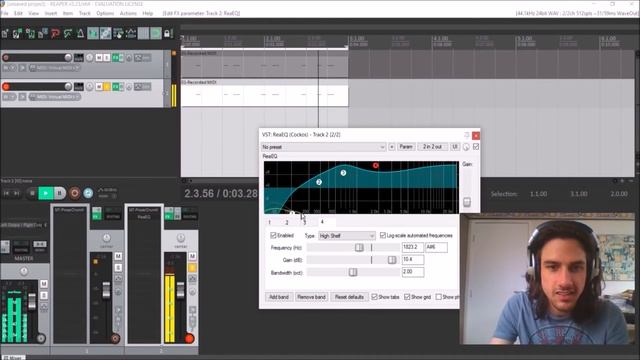Image resolution: width=640 pixels, height=360 pixels.
Task: Click the Open project toolbar icon
Action: coord(17,33)
